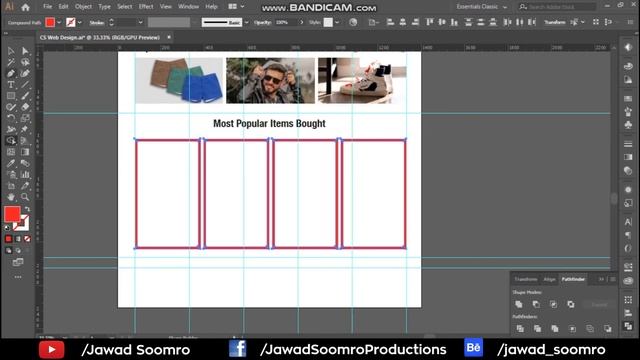640x360 pixels.
Task: Expand the Opacity slider arrow
Action: [302, 22]
